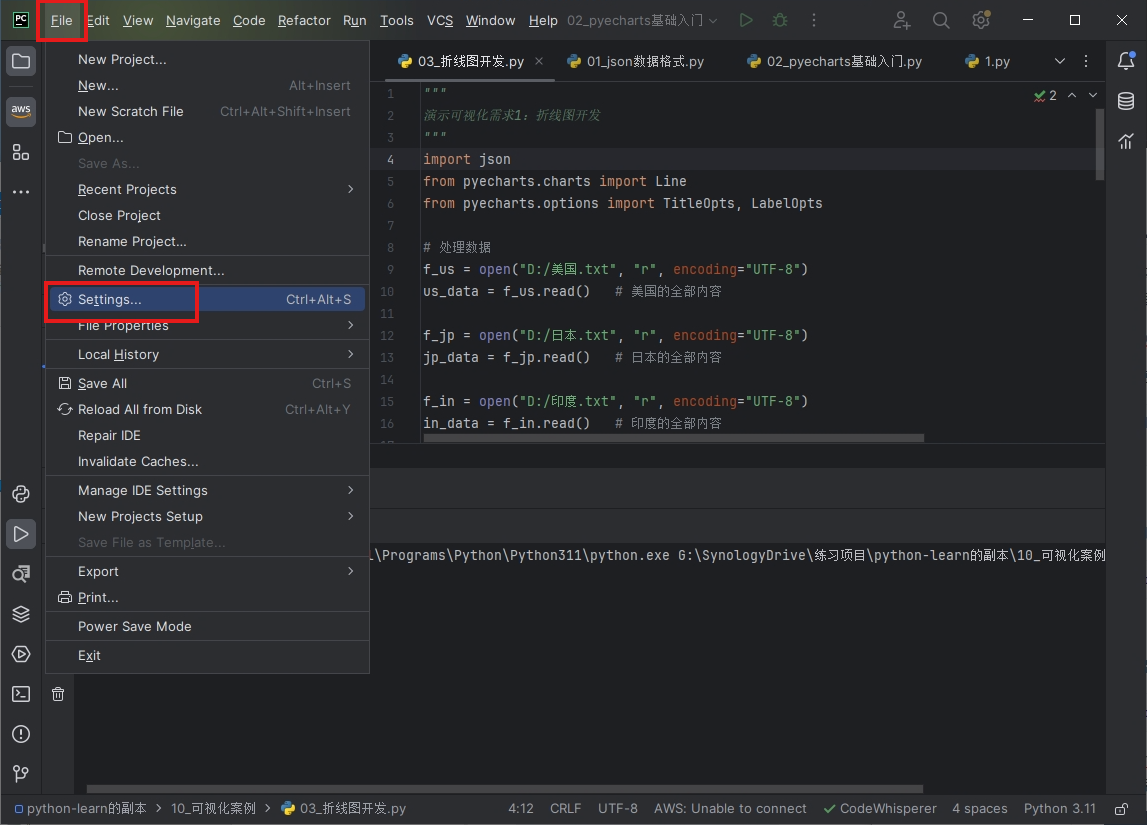Open the Git version control icon
The height and width of the screenshot is (825, 1147).
(21, 774)
